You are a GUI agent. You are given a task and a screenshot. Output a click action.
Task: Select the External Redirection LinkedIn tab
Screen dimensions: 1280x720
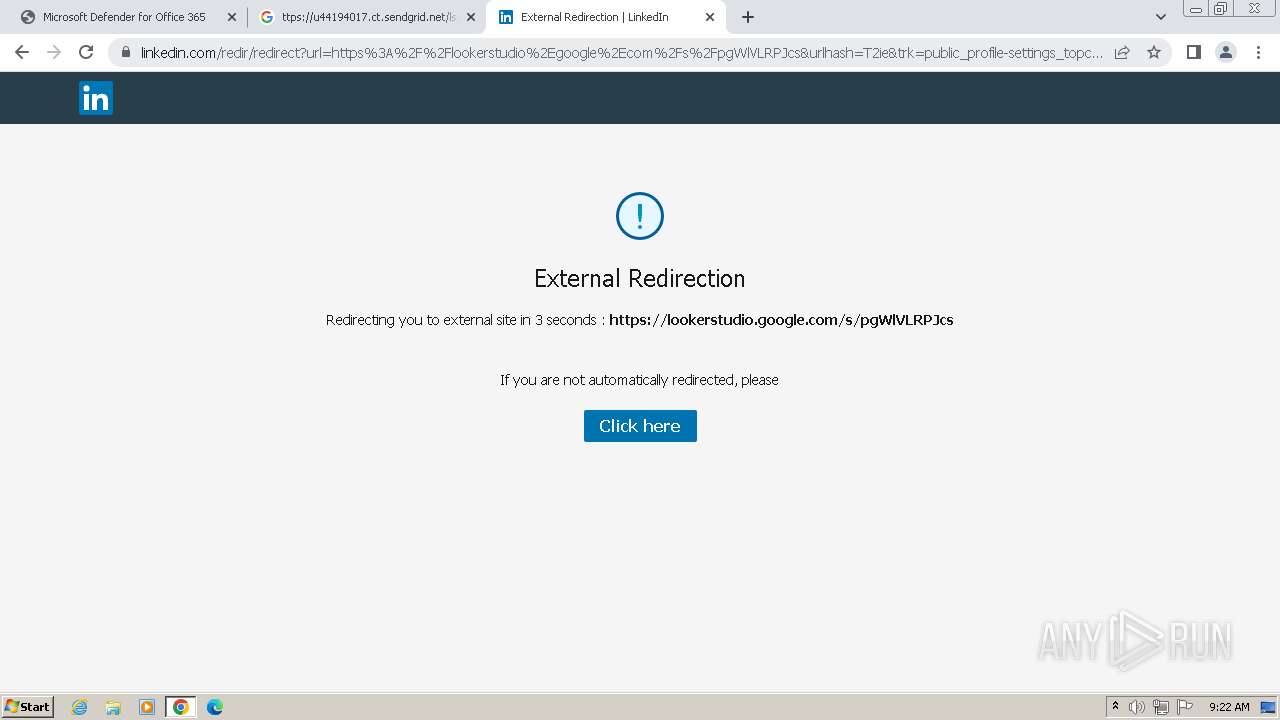(x=606, y=17)
